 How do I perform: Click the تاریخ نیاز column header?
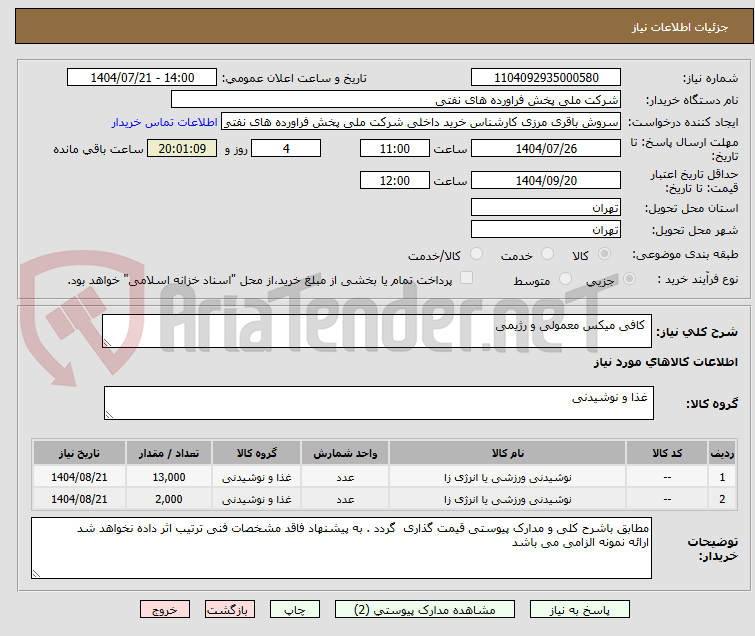point(79,453)
